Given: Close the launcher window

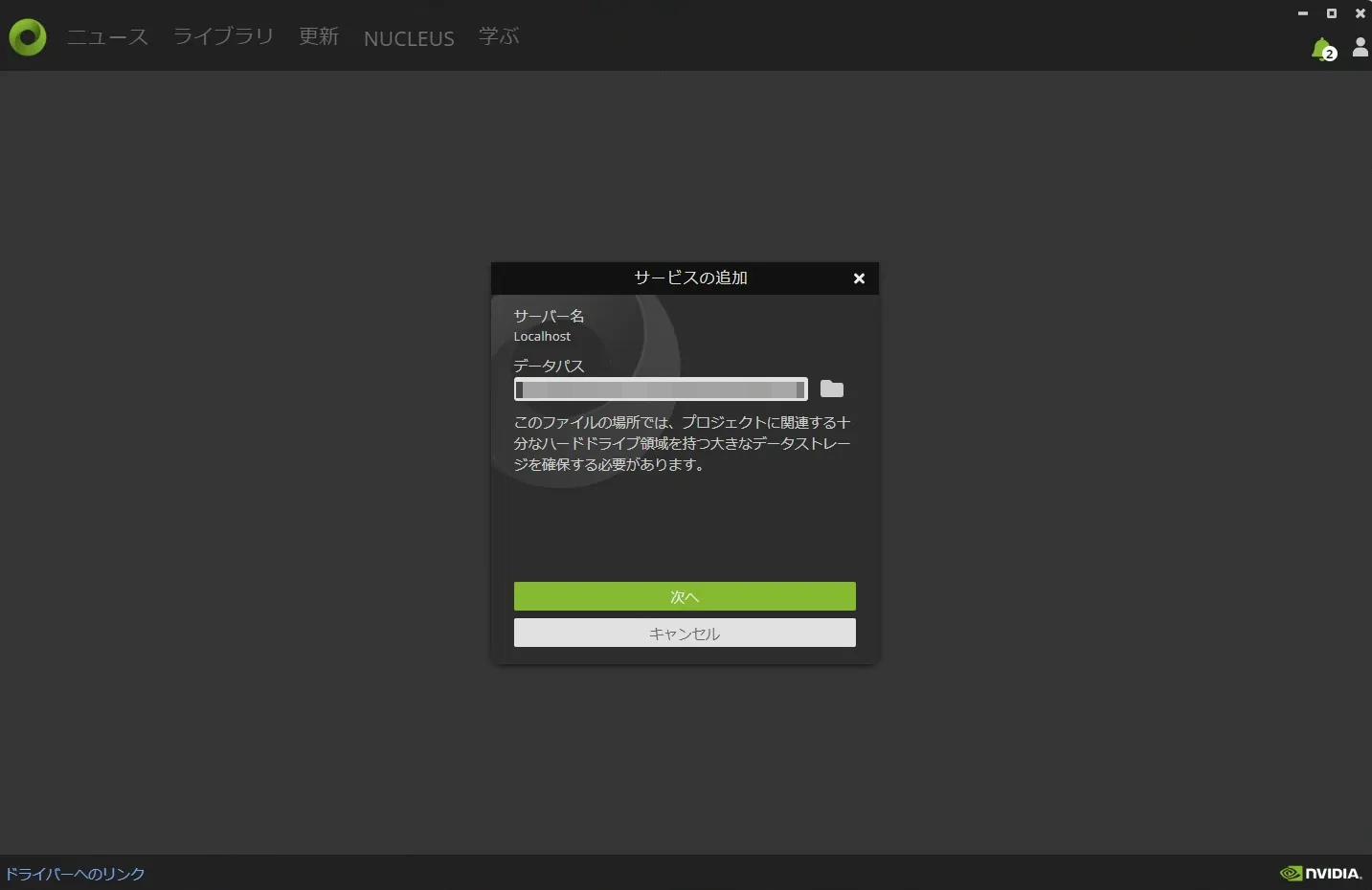Looking at the screenshot, I should pos(1360,13).
